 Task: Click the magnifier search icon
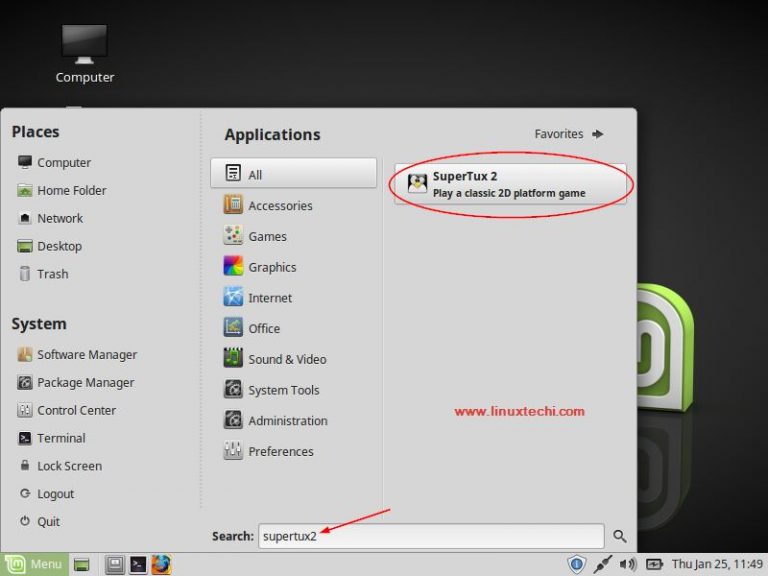pyautogui.click(x=620, y=536)
